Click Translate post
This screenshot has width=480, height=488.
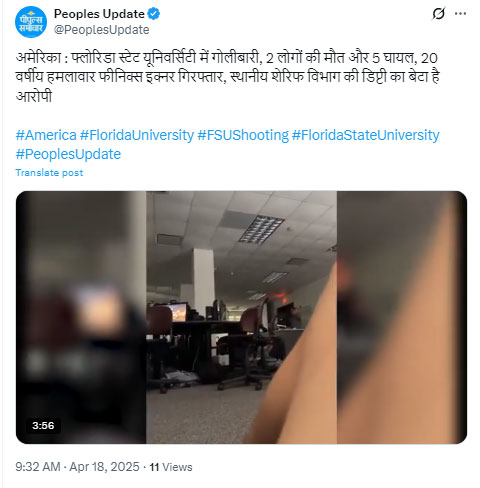coord(49,173)
